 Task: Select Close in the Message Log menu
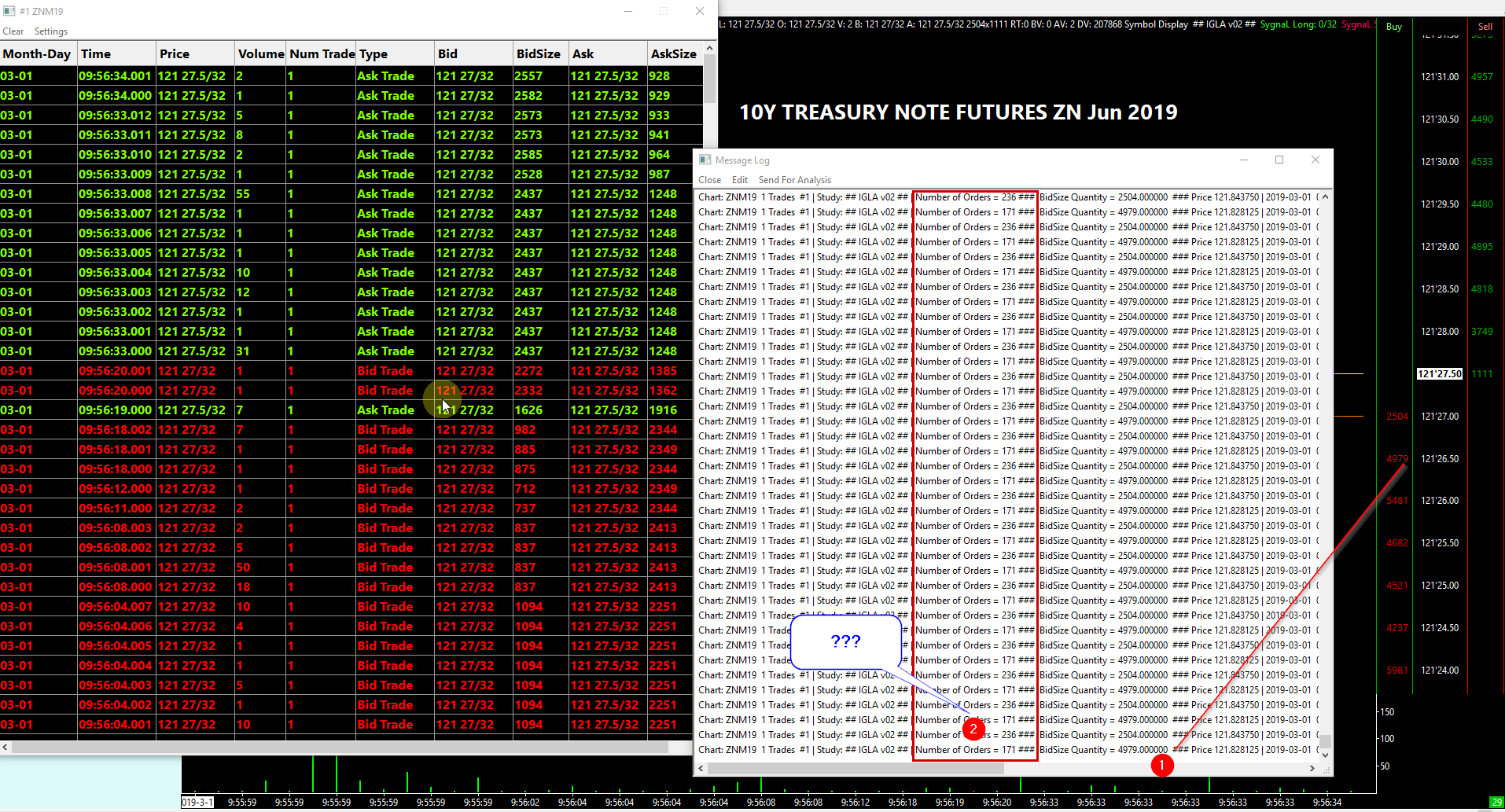[710, 180]
